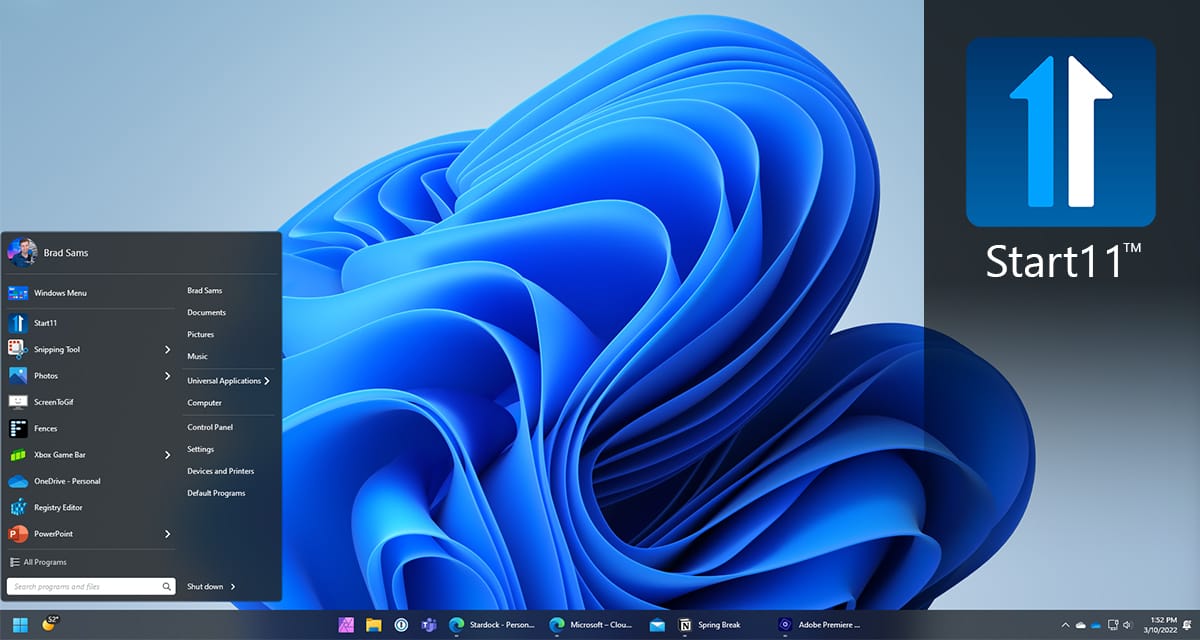Show hidden tray icons with the chevron
Screen dimensions: 1200x640
[x=1064, y=625]
